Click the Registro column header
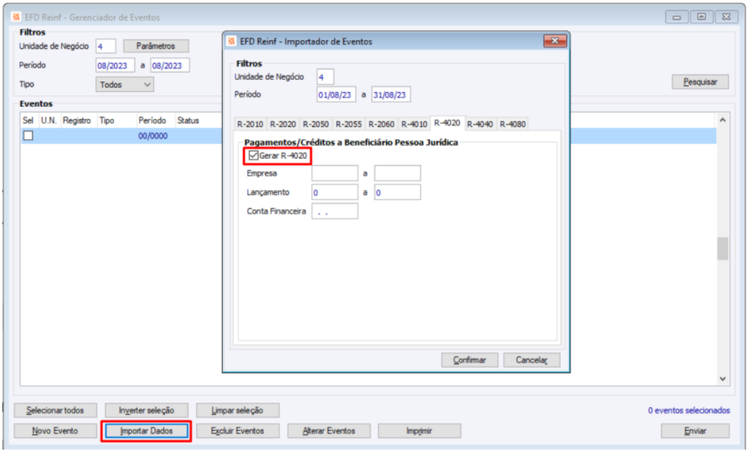This screenshot has height=455, width=750. [x=77, y=121]
